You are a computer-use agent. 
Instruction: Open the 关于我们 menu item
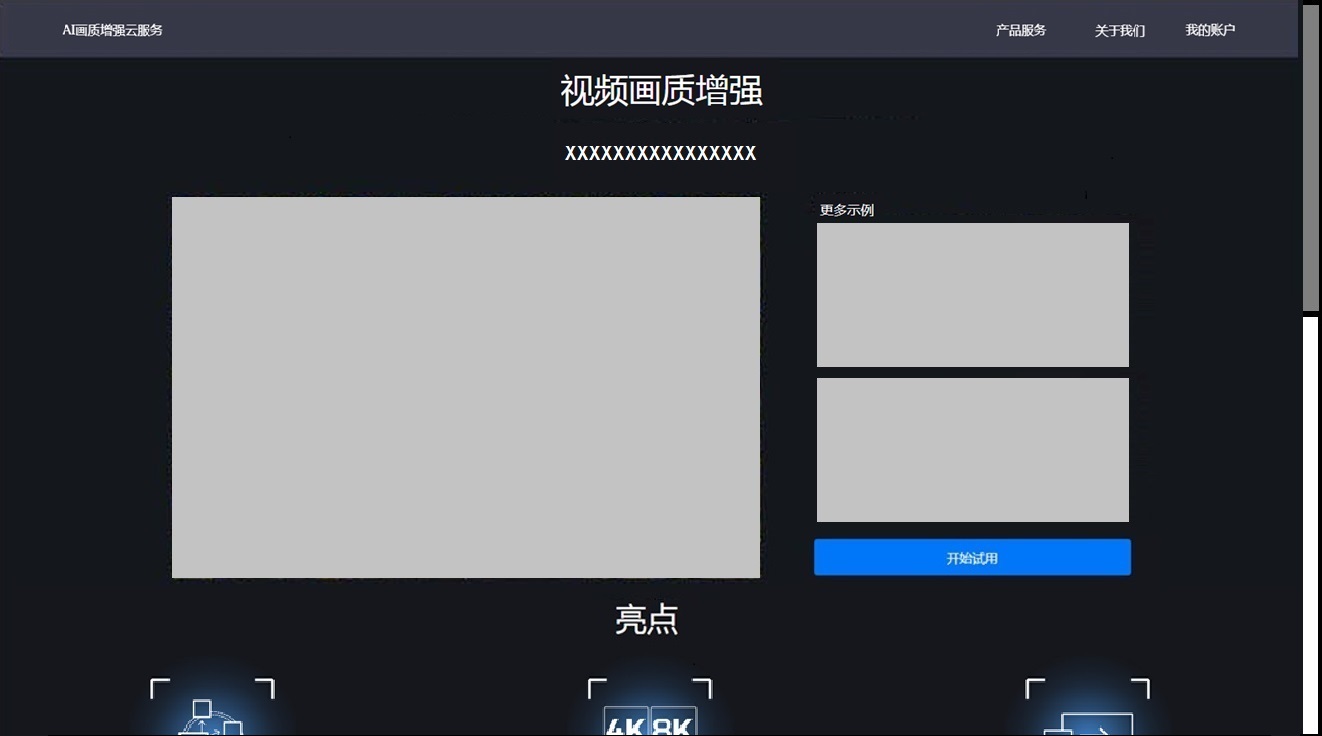pyautogui.click(x=1119, y=31)
